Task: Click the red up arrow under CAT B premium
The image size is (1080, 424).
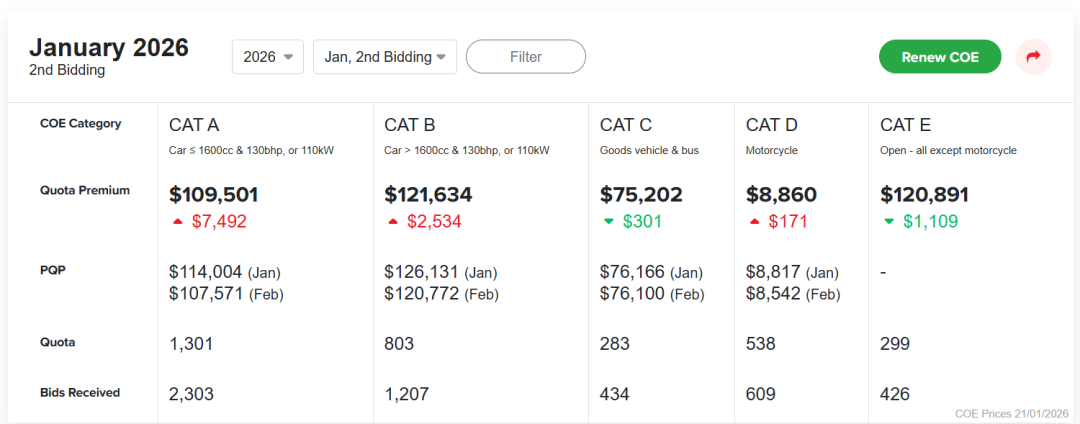Action: [x=393, y=222]
